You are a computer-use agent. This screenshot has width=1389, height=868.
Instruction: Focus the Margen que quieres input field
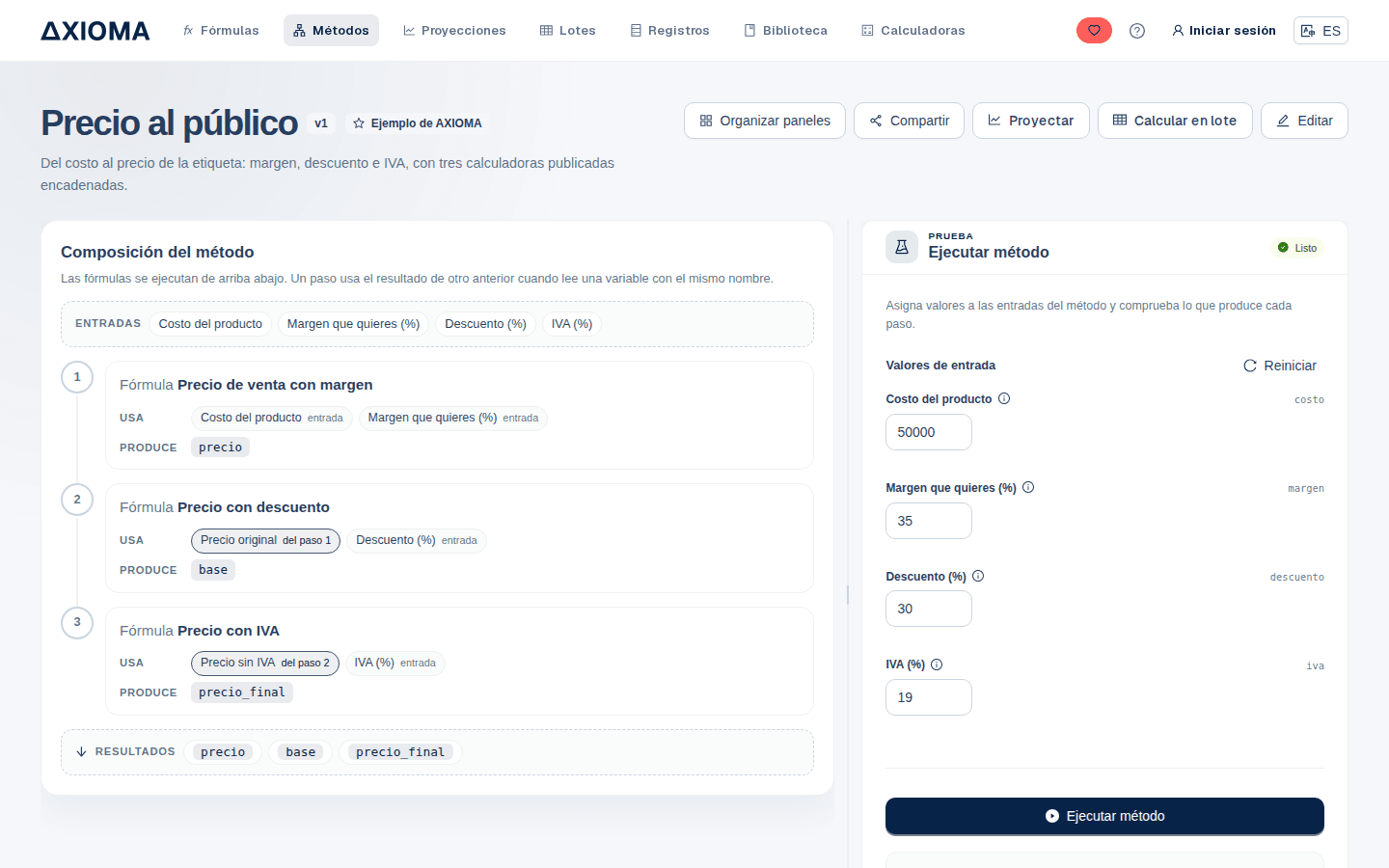pyautogui.click(x=929, y=521)
